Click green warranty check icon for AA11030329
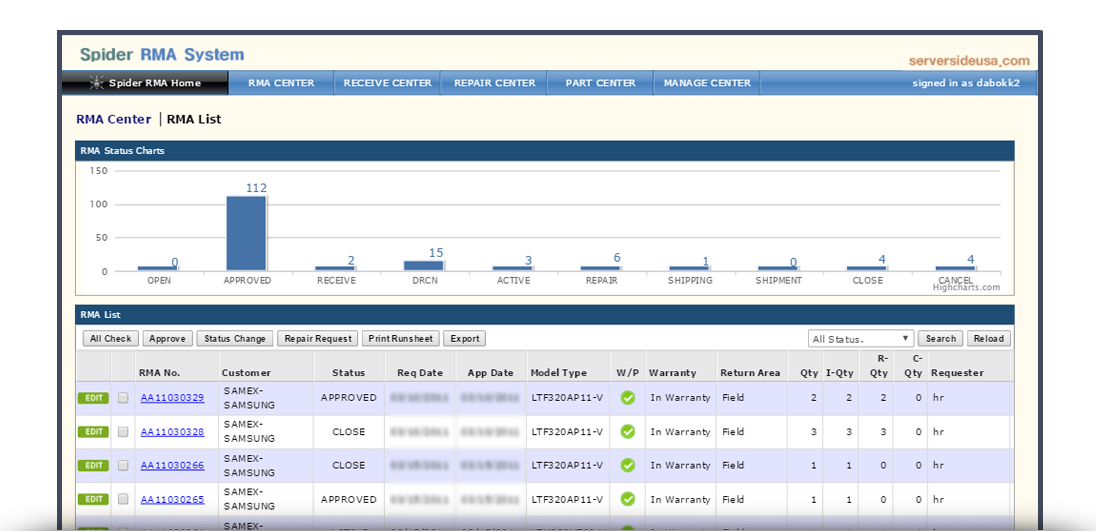This screenshot has width=1096, height=531. pos(628,398)
